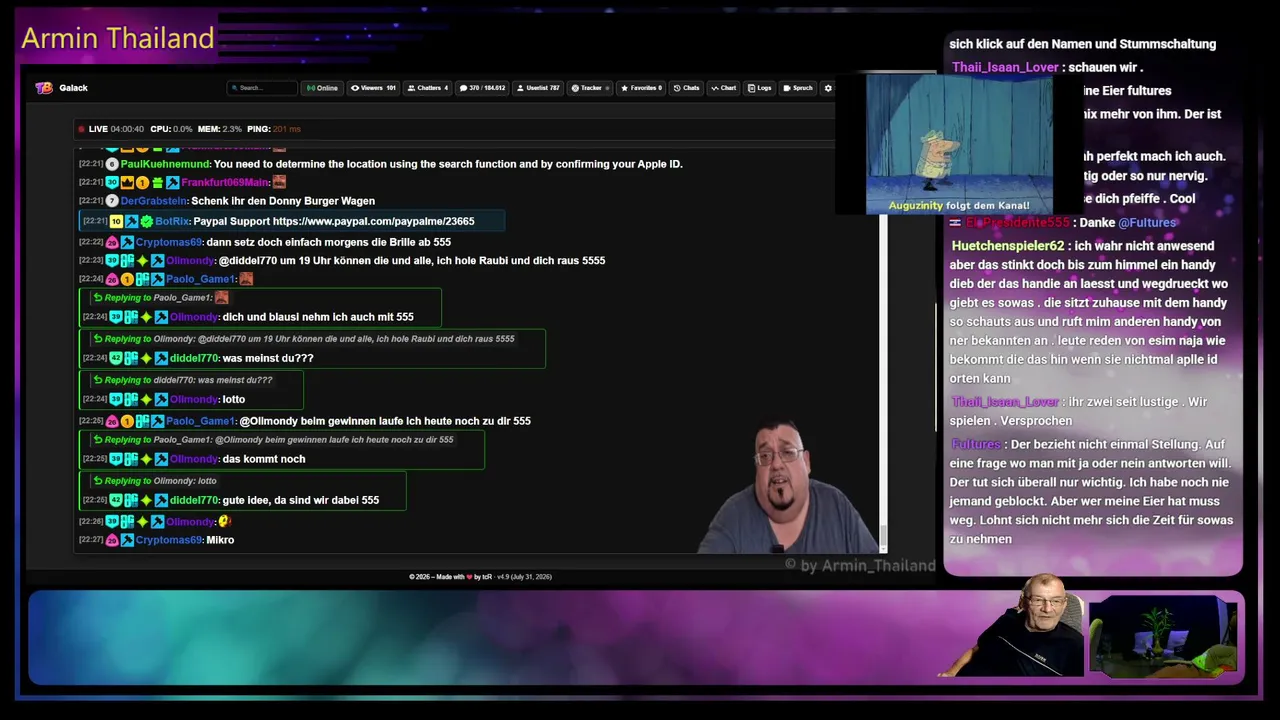Click the level 6 badge beside PaulKuehnemund
The height and width of the screenshot is (720, 1280).
pos(112,164)
